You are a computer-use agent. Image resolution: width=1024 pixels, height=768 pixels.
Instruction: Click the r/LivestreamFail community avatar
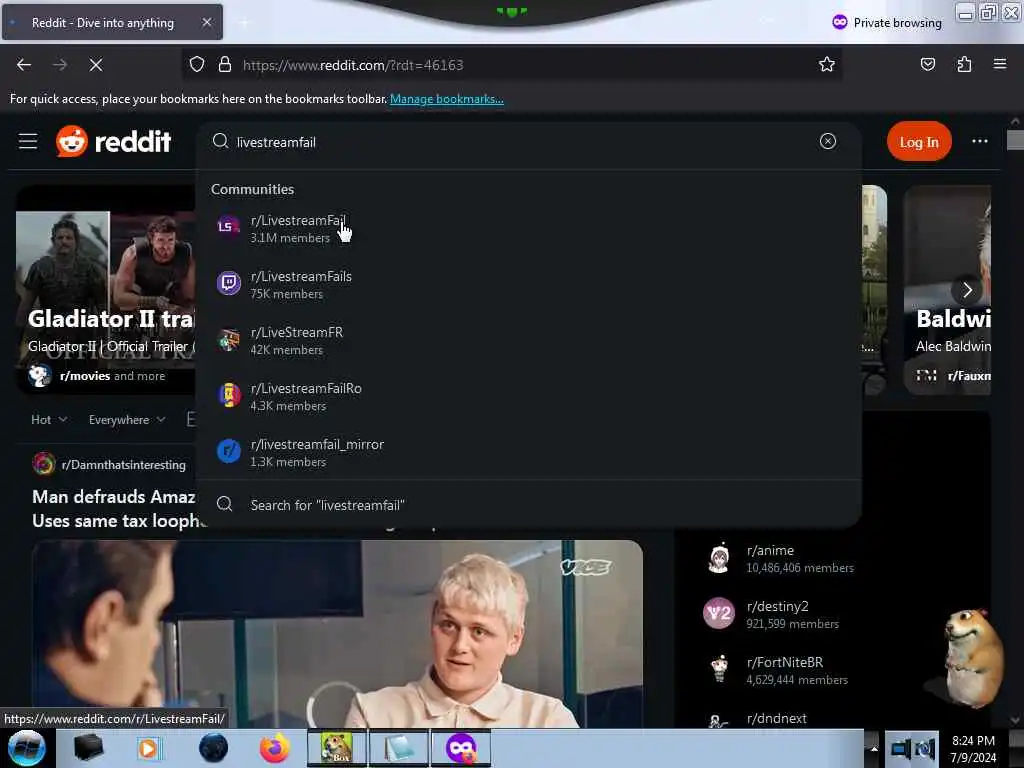(x=229, y=227)
